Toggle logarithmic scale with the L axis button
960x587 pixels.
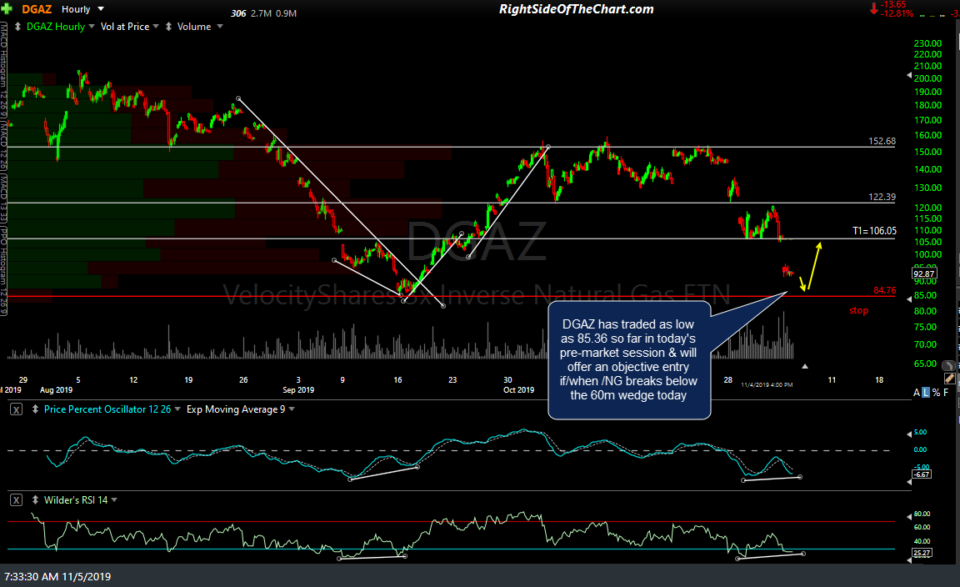[925, 394]
